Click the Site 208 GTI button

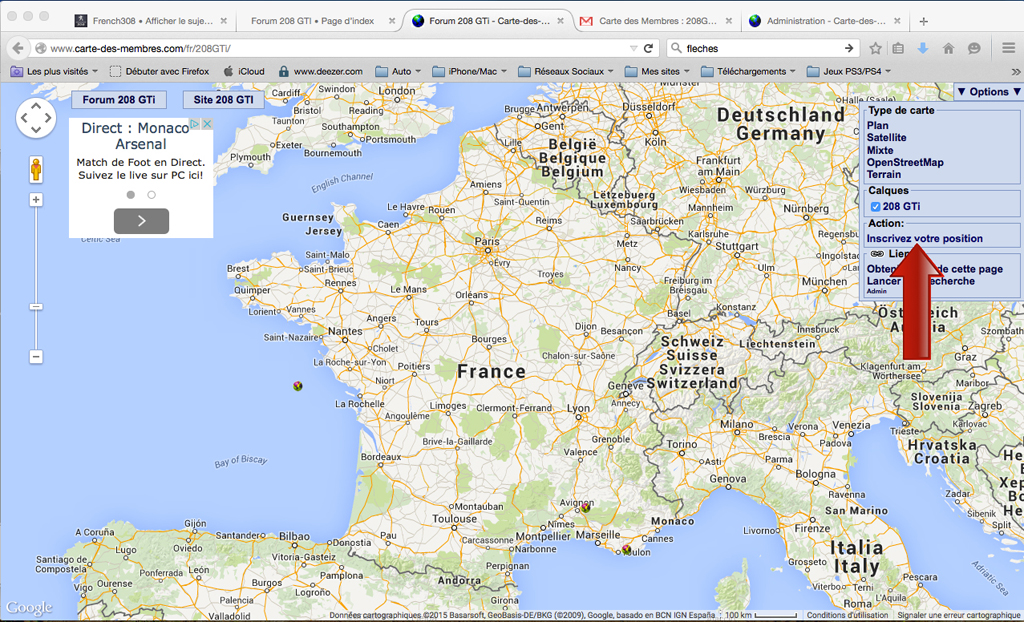tap(223, 100)
